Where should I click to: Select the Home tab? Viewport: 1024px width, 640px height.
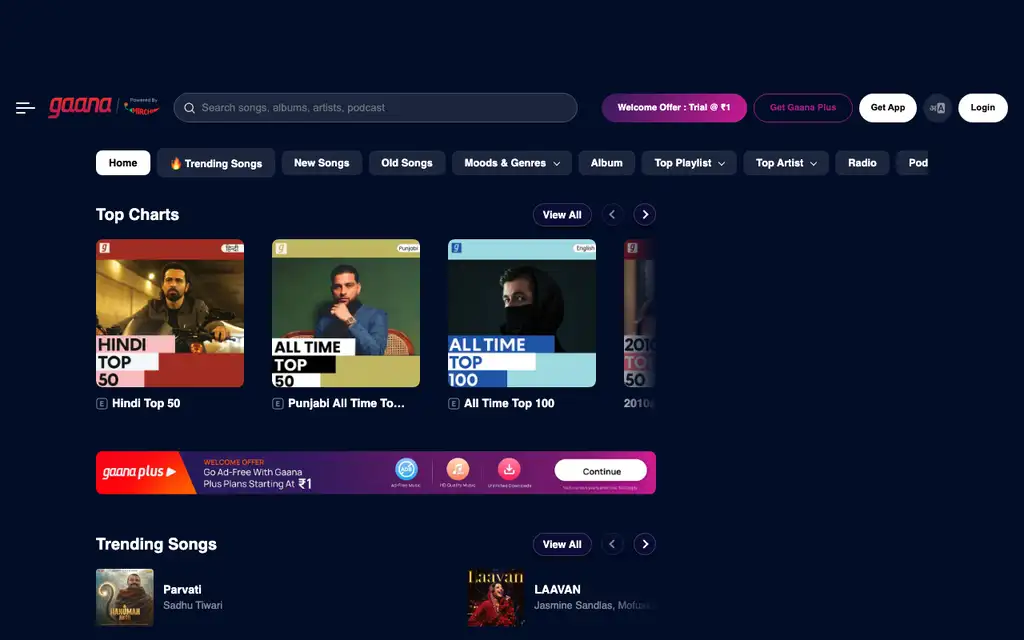pos(123,163)
